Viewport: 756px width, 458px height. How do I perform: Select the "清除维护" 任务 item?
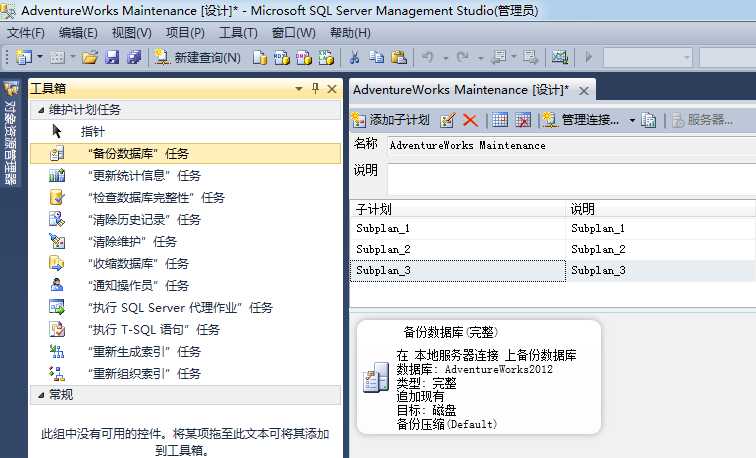pyautogui.click(x=185, y=242)
